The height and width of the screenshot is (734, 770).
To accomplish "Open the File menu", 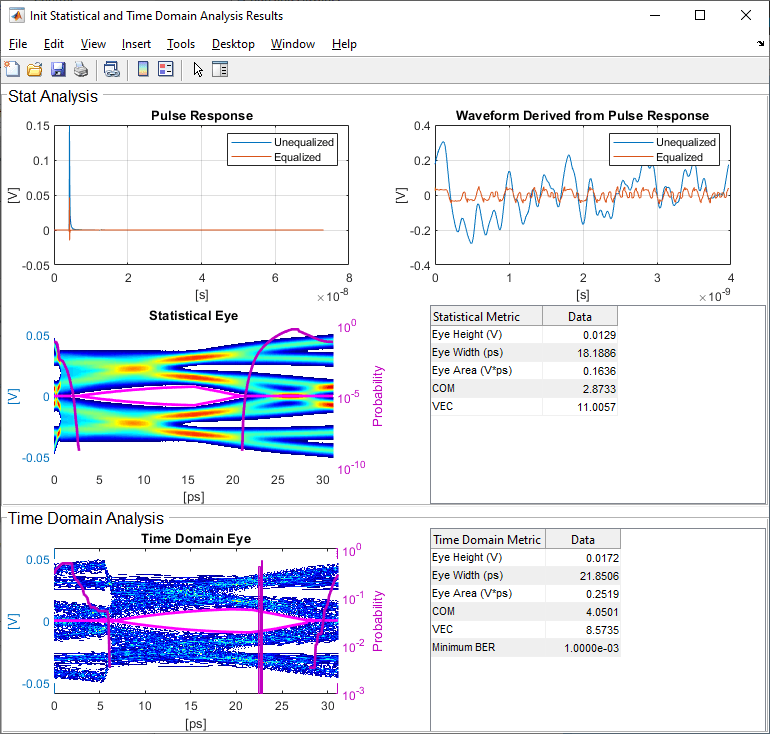I will click(18, 44).
